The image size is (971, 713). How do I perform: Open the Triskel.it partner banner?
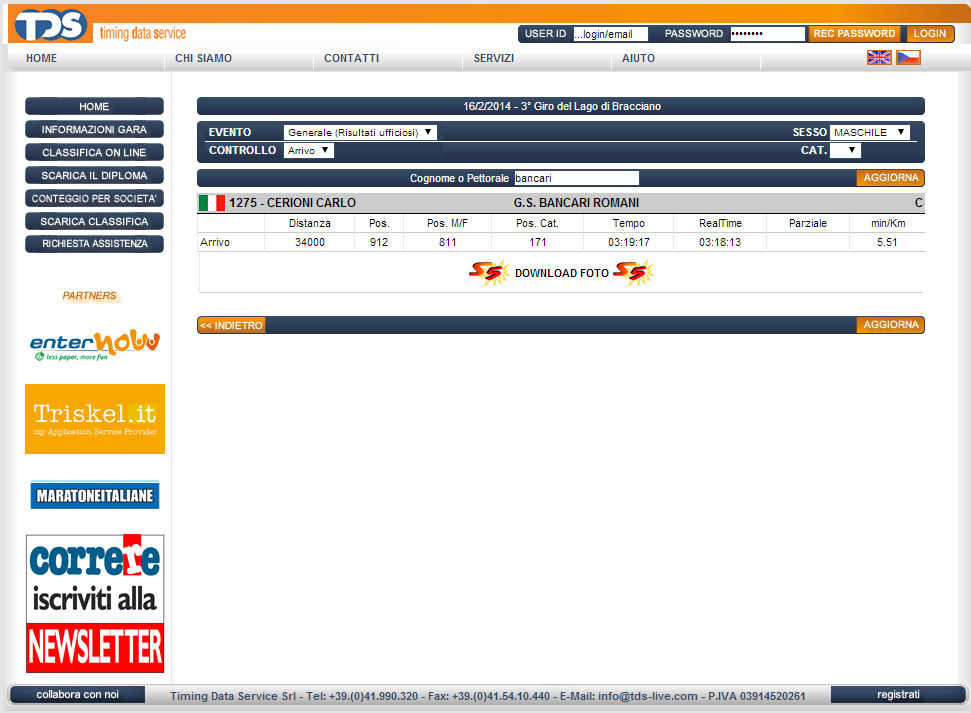tap(95, 419)
